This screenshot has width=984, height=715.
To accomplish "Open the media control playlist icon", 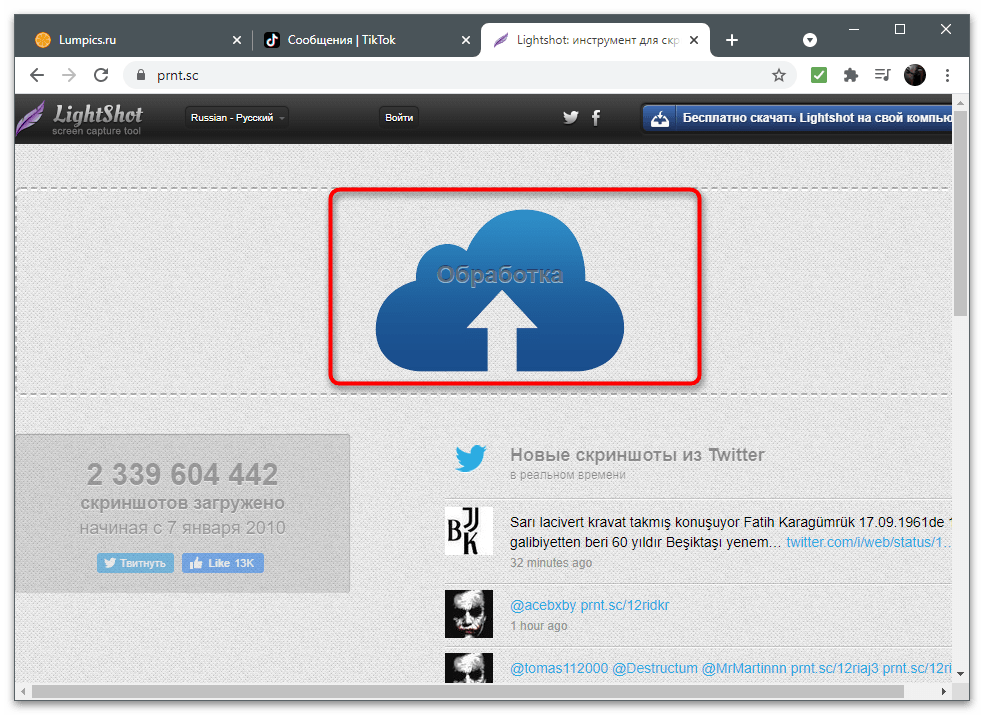I will 883,75.
